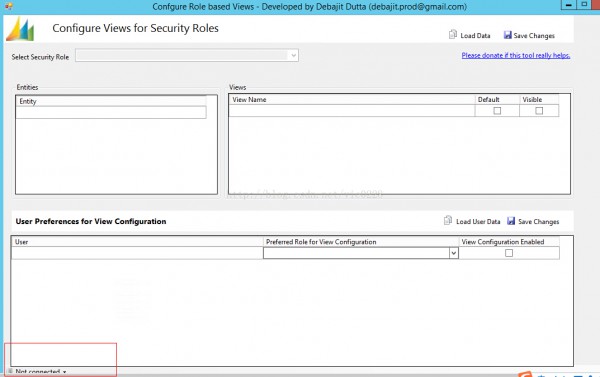The width and height of the screenshot is (600, 377).
Task: Click the View Name column header
Action: pyautogui.click(x=352, y=100)
